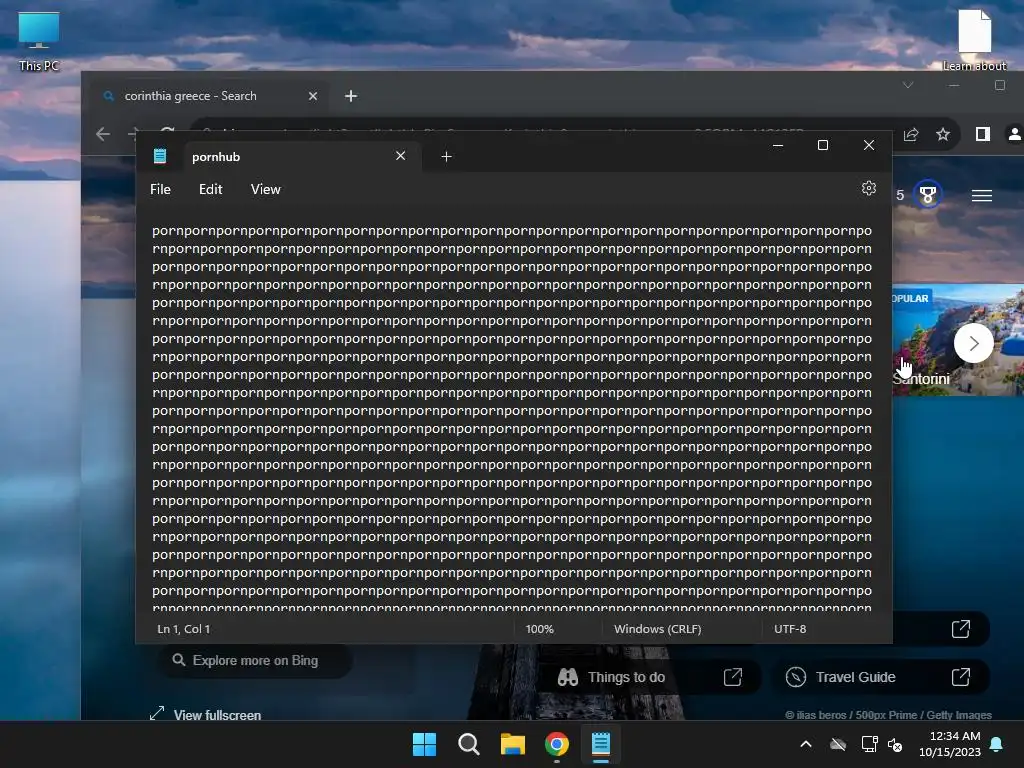Open the View menu in Notepad

pyautogui.click(x=265, y=189)
